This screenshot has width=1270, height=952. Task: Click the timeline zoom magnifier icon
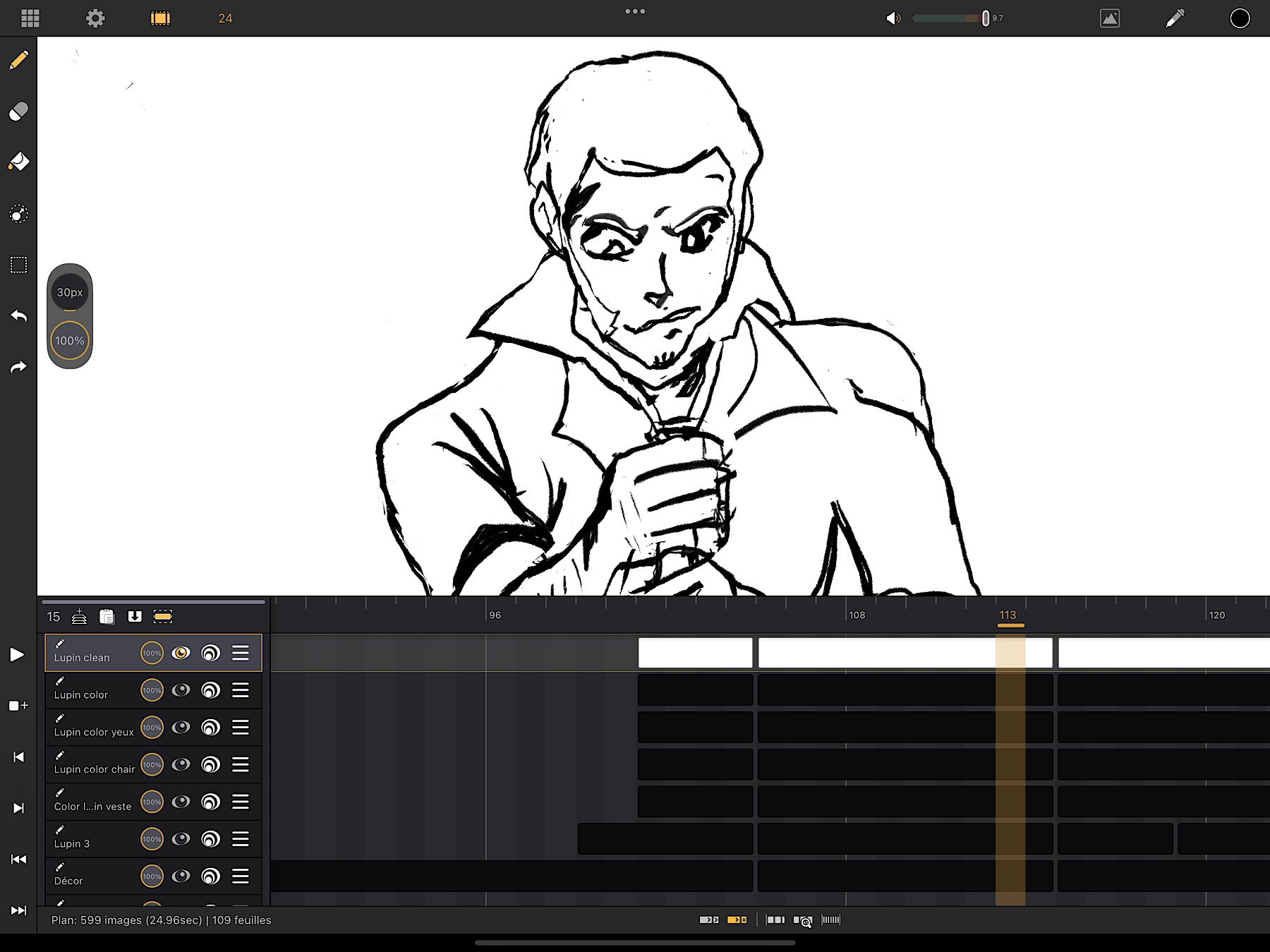(803, 920)
